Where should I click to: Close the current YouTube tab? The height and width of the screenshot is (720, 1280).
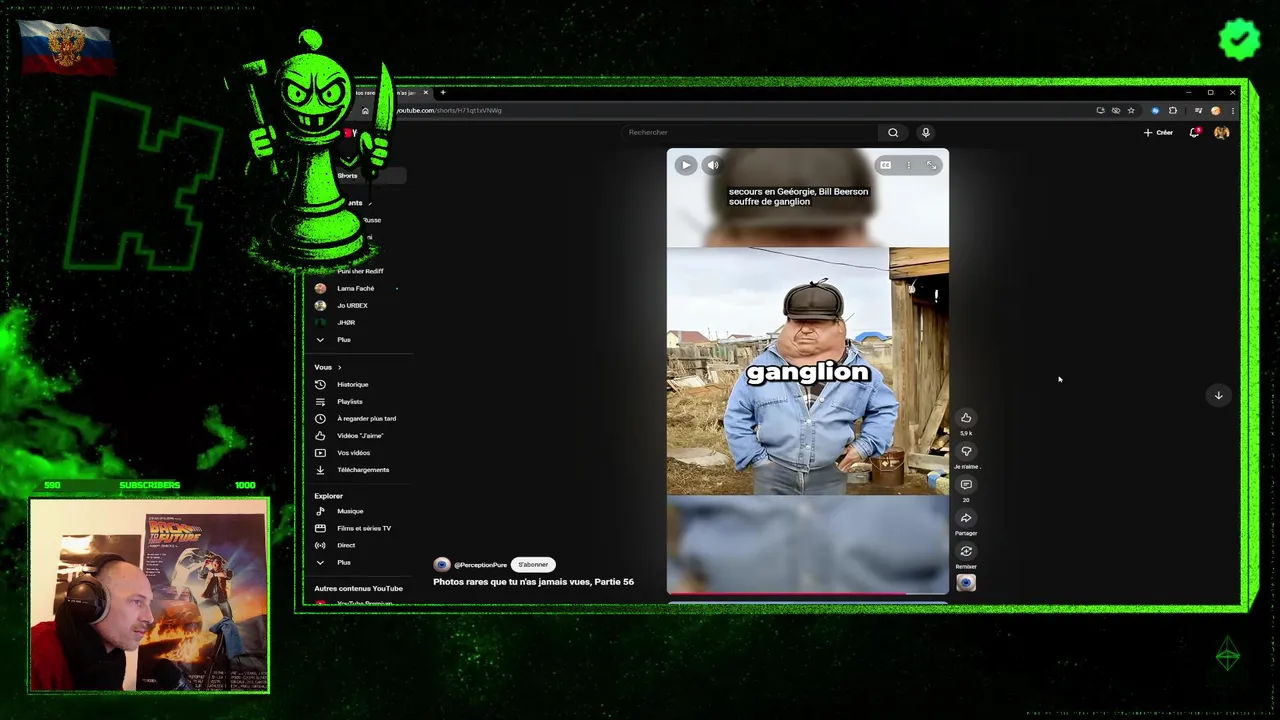click(x=426, y=92)
